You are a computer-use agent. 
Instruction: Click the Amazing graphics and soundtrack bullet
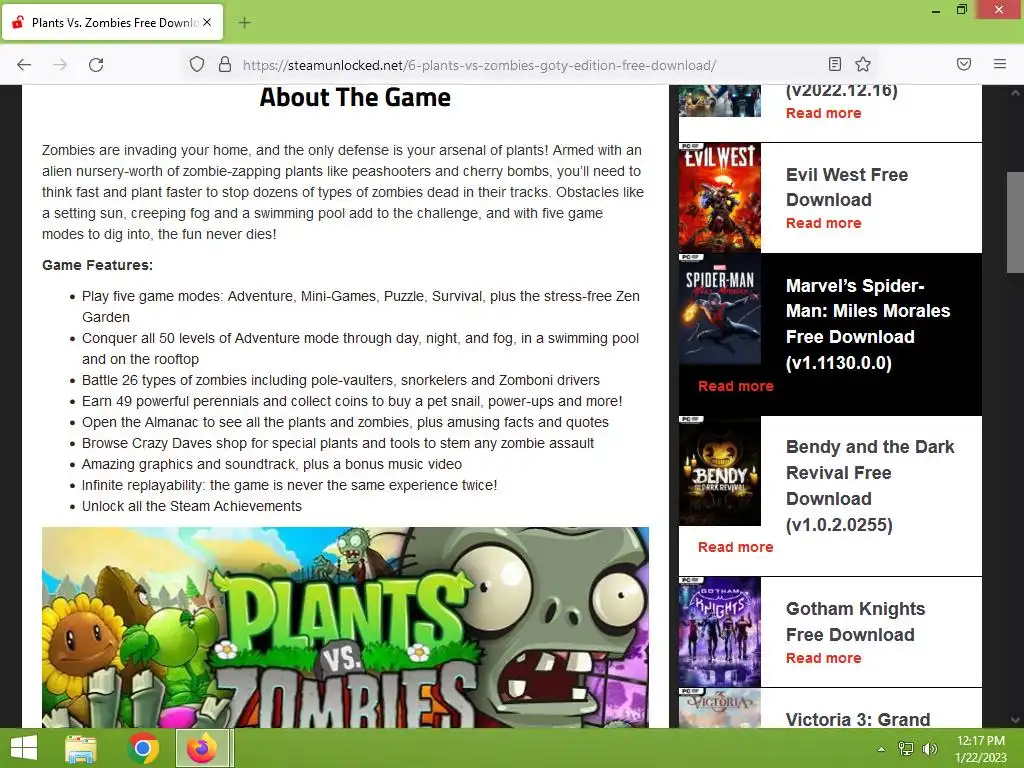click(272, 464)
